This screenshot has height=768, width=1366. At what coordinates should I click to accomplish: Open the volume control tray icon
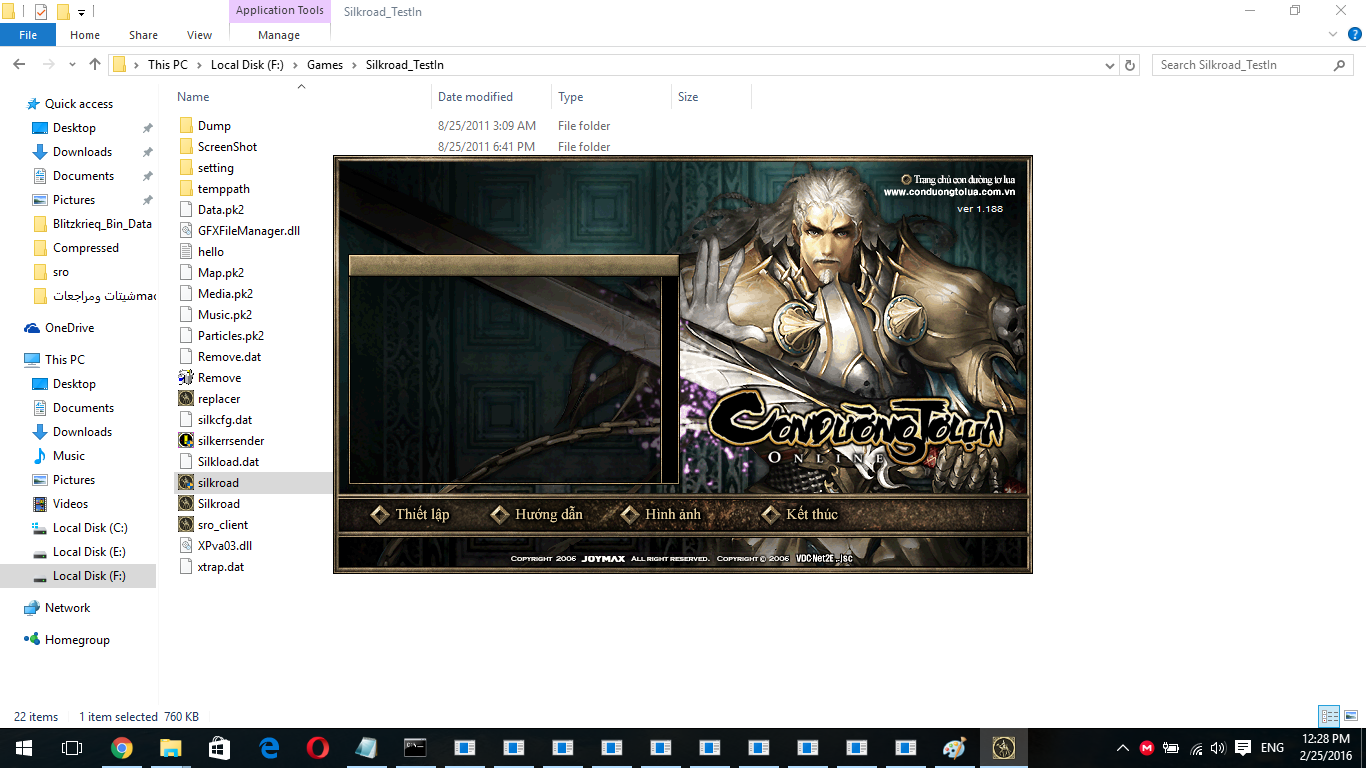(x=1218, y=748)
